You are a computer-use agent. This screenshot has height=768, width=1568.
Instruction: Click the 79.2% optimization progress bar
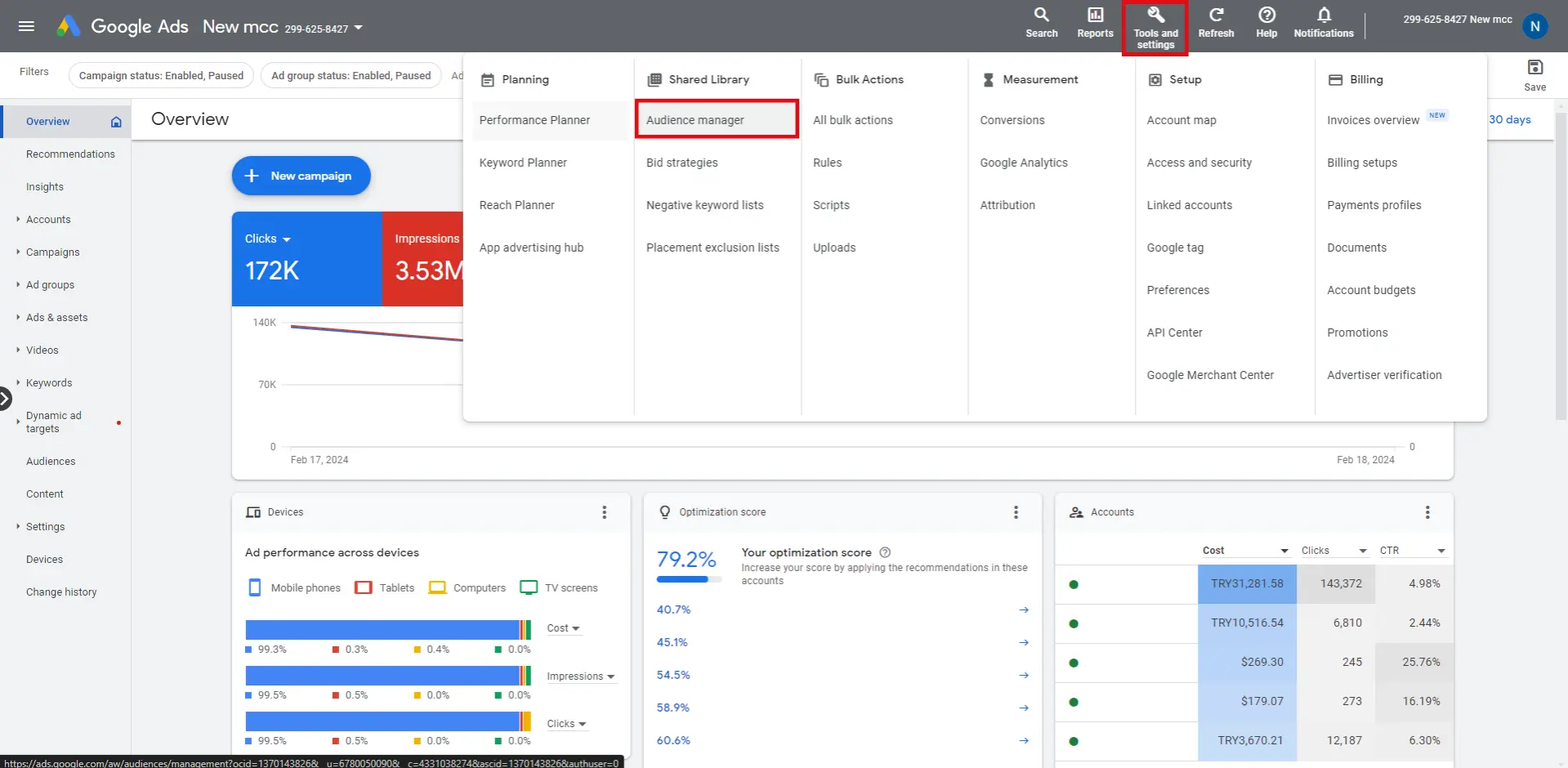[689, 579]
